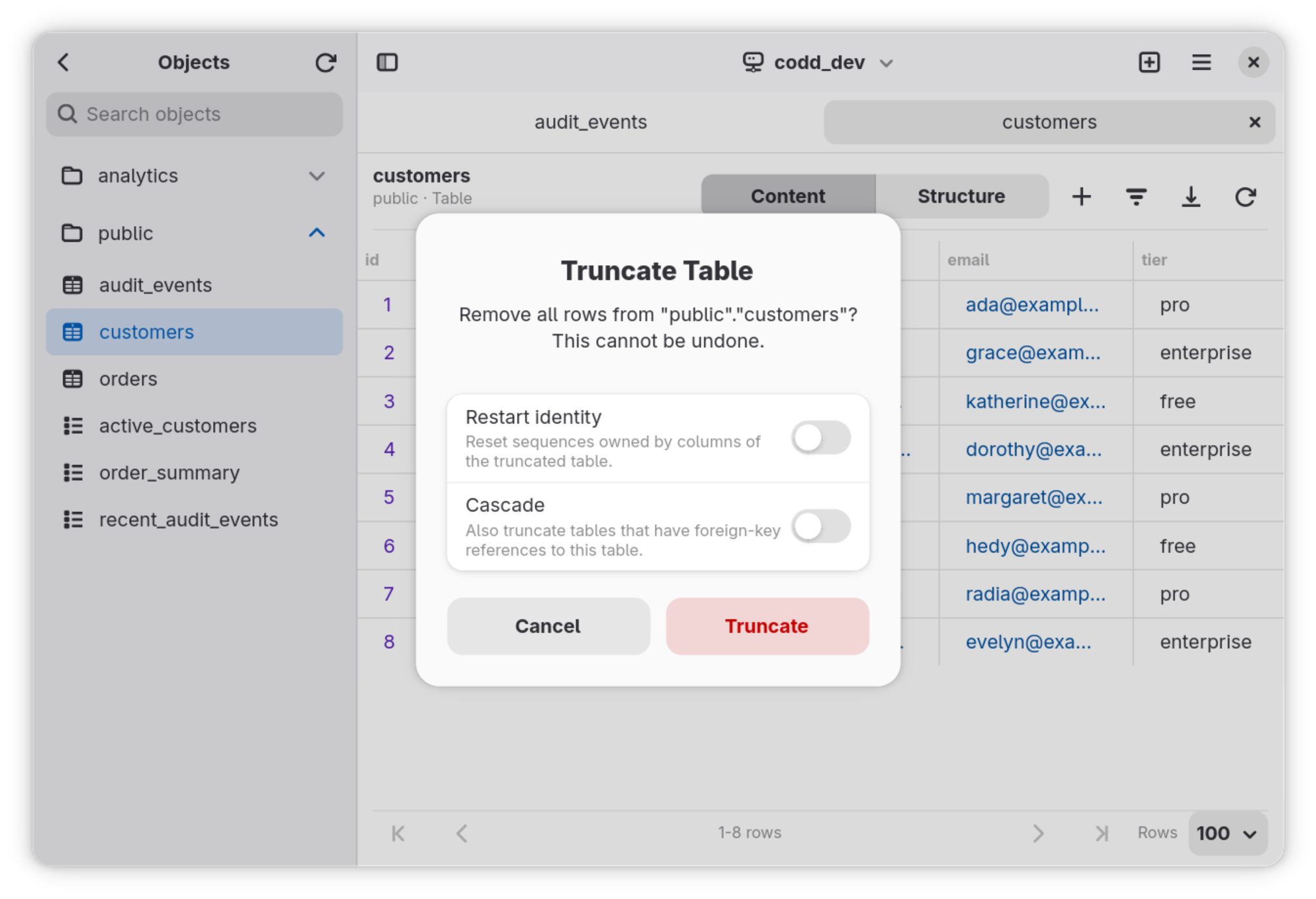
Task: Open the Rows per page dropdown
Action: (x=1227, y=833)
